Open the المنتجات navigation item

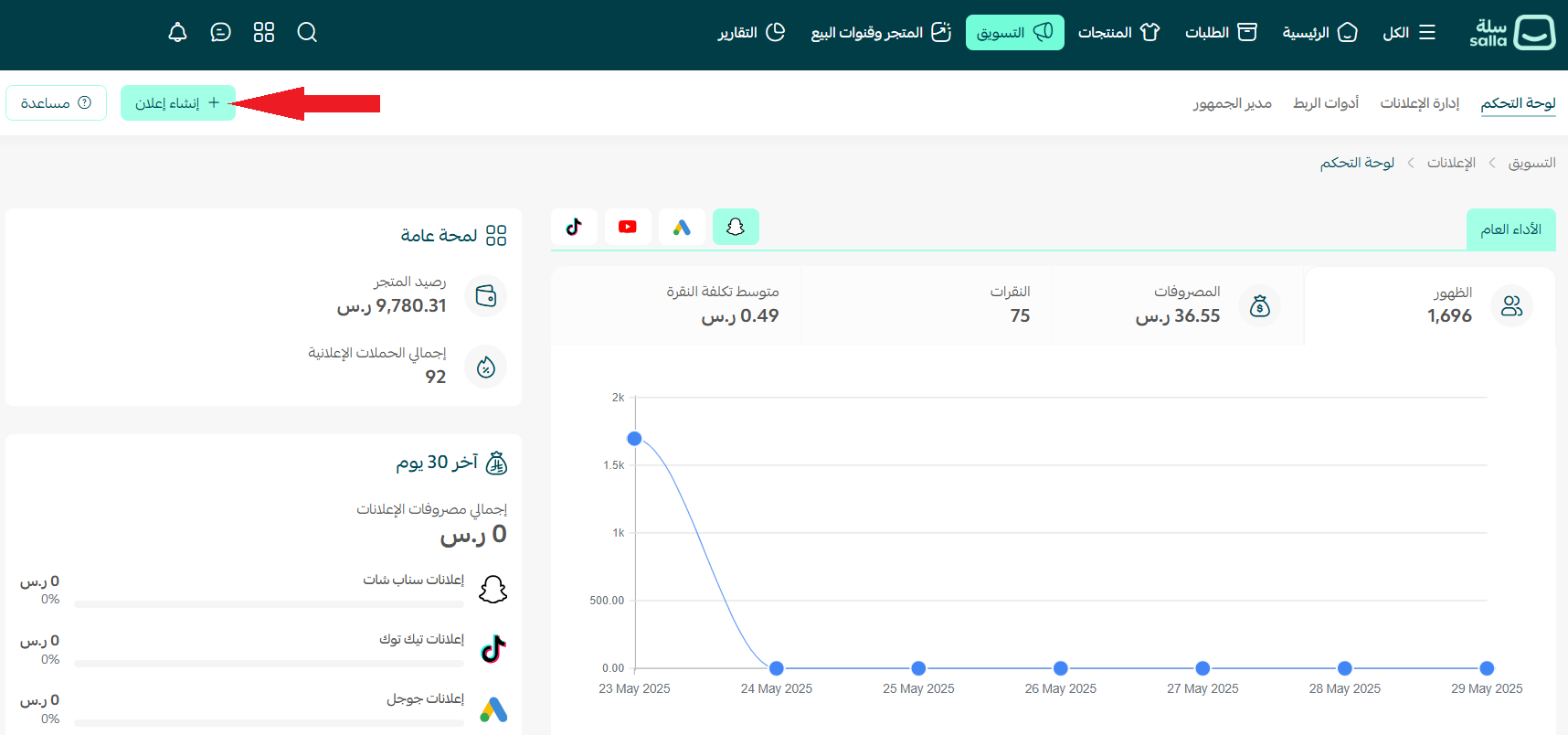[x=1118, y=33]
